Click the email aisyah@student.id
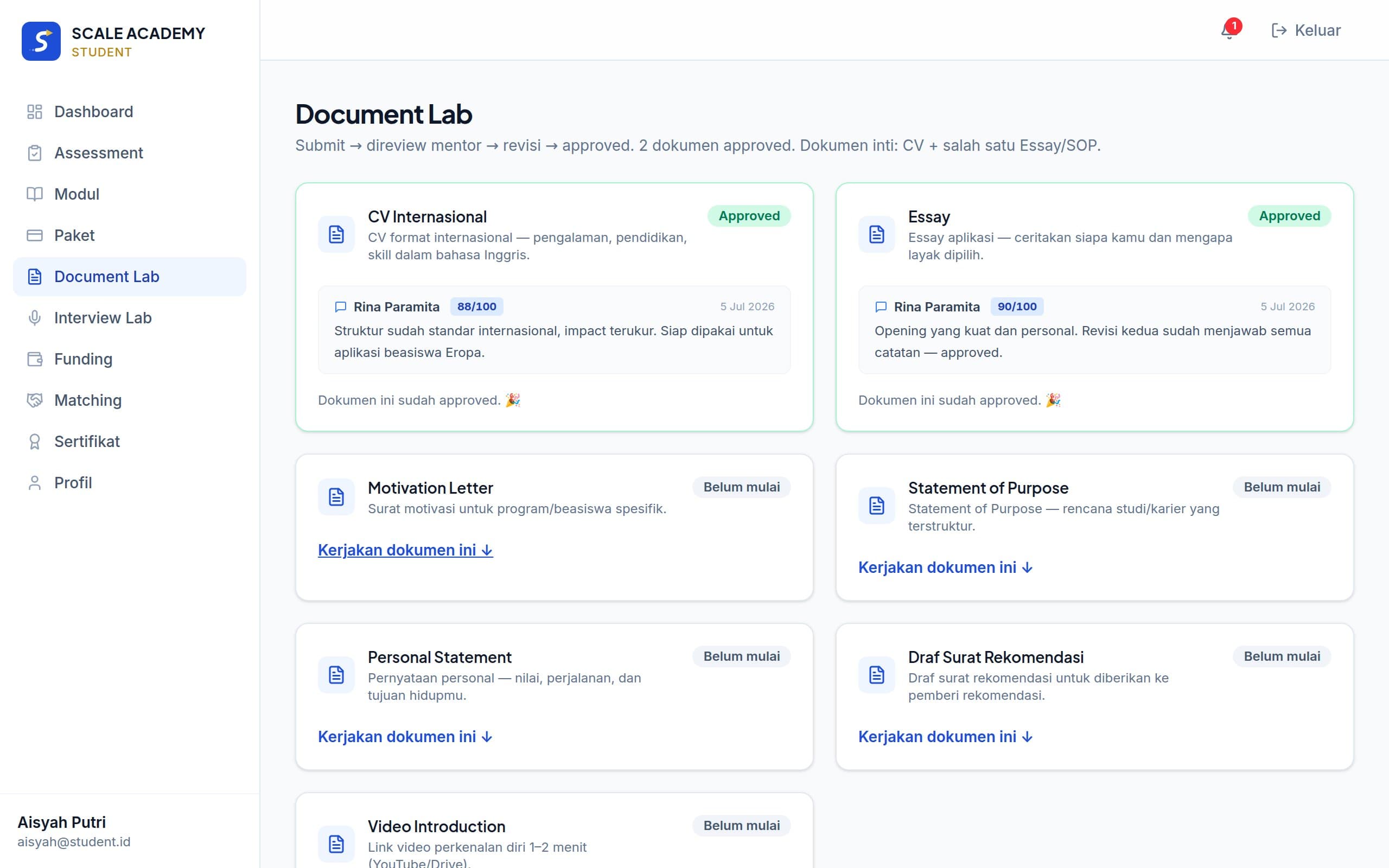This screenshot has height=868, width=1389. [x=74, y=842]
